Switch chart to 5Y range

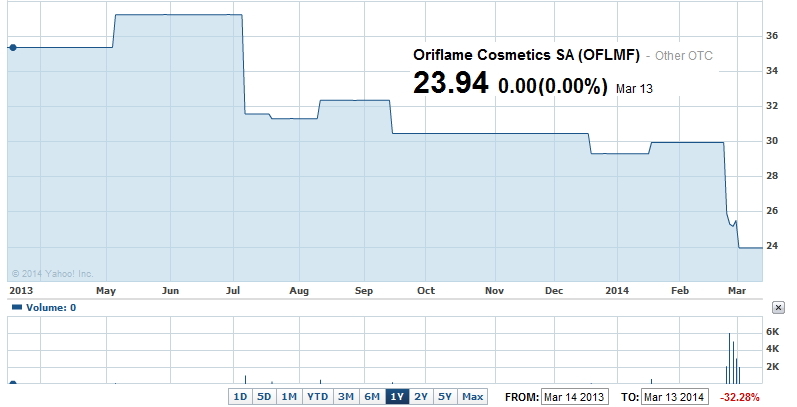pyautogui.click(x=445, y=397)
